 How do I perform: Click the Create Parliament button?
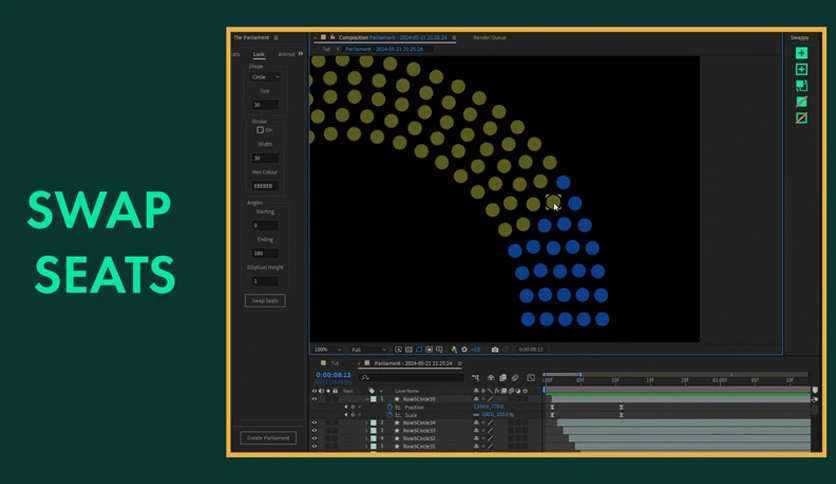(268, 438)
